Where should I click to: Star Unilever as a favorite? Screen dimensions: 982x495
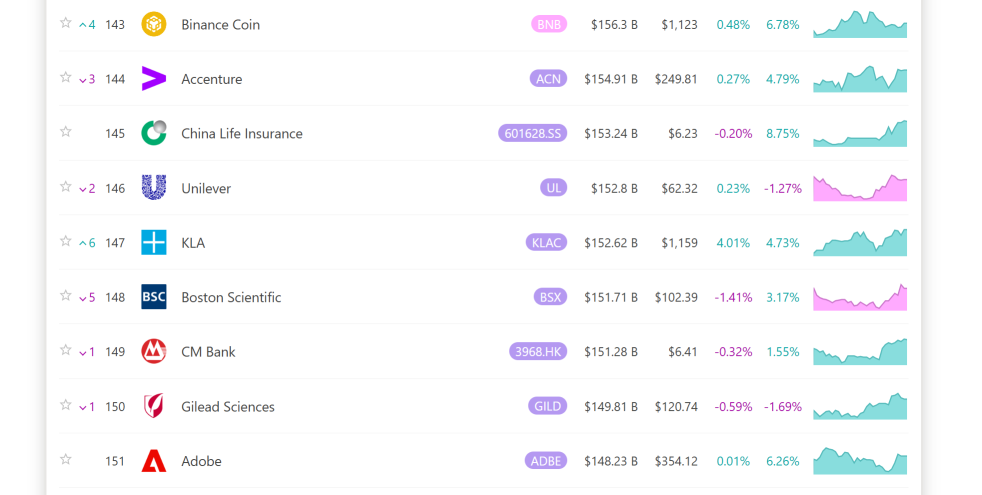coord(66,187)
